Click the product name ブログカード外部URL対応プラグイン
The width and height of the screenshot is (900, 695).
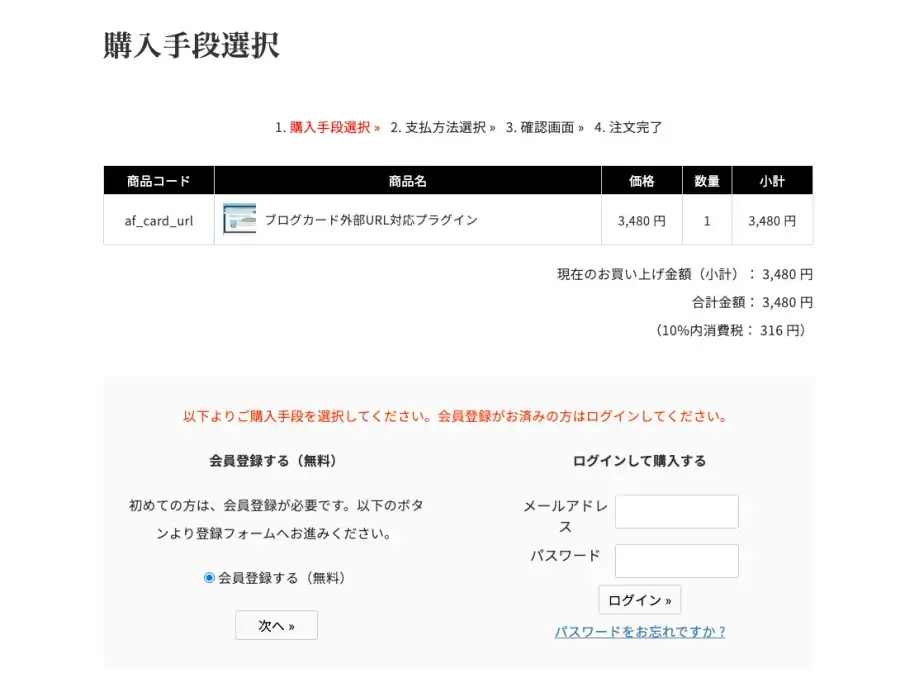point(371,220)
